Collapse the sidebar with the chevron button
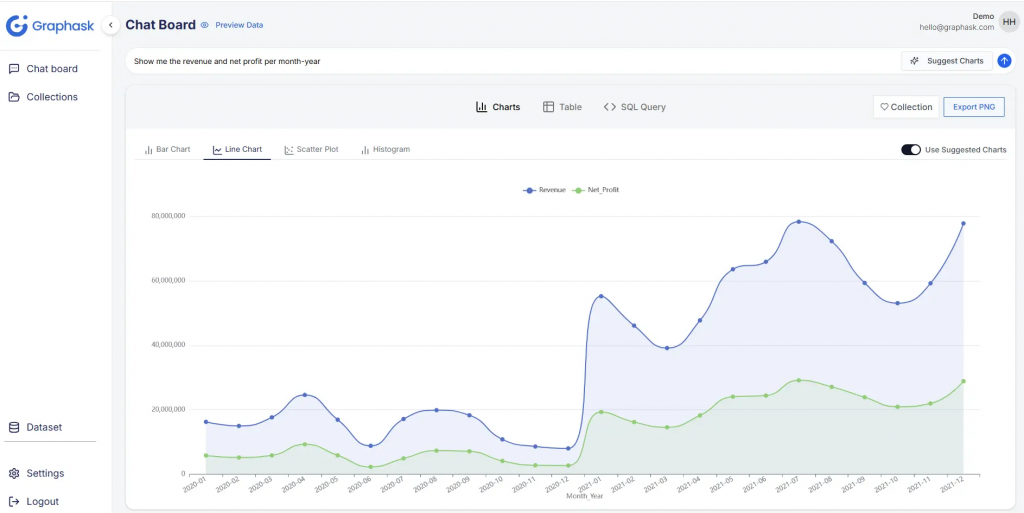 point(111,25)
